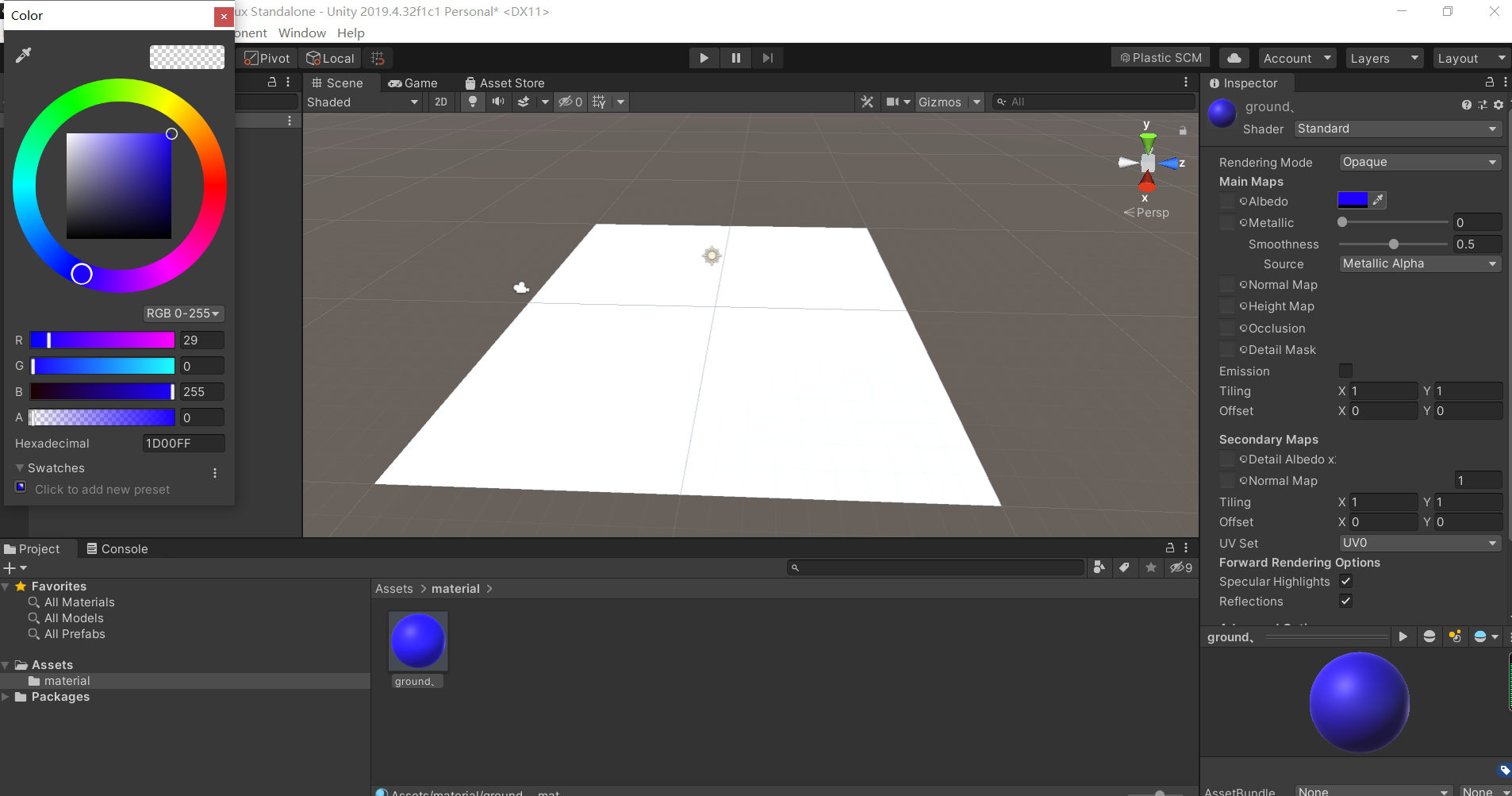Open the Rendering Mode dropdown
1512x796 pixels.
(1418, 161)
